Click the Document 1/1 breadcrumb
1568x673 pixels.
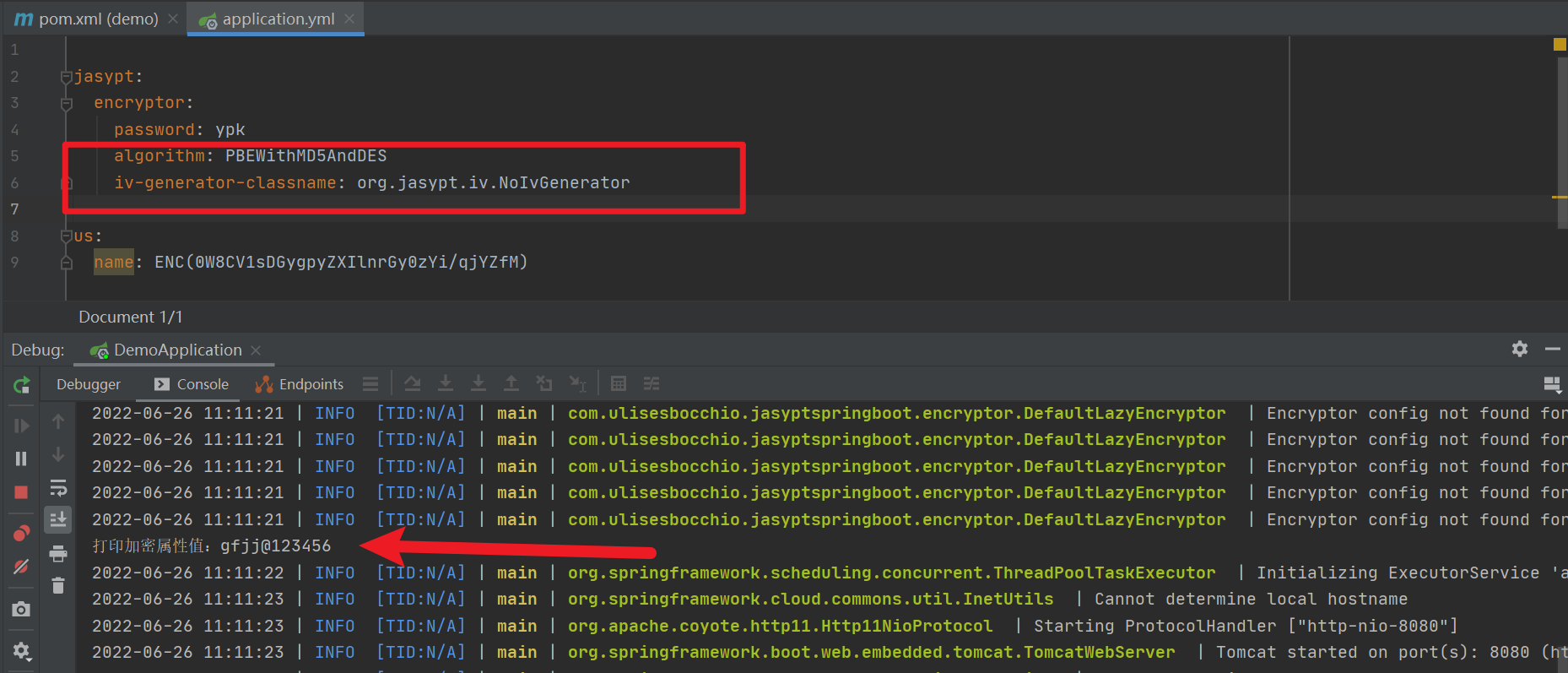131,317
